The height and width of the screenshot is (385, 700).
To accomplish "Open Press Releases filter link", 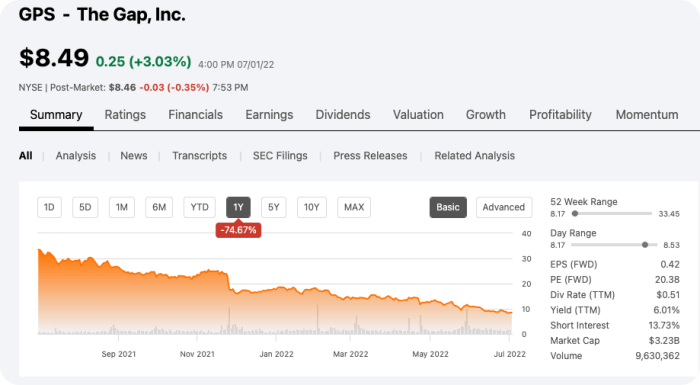I will 370,156.
